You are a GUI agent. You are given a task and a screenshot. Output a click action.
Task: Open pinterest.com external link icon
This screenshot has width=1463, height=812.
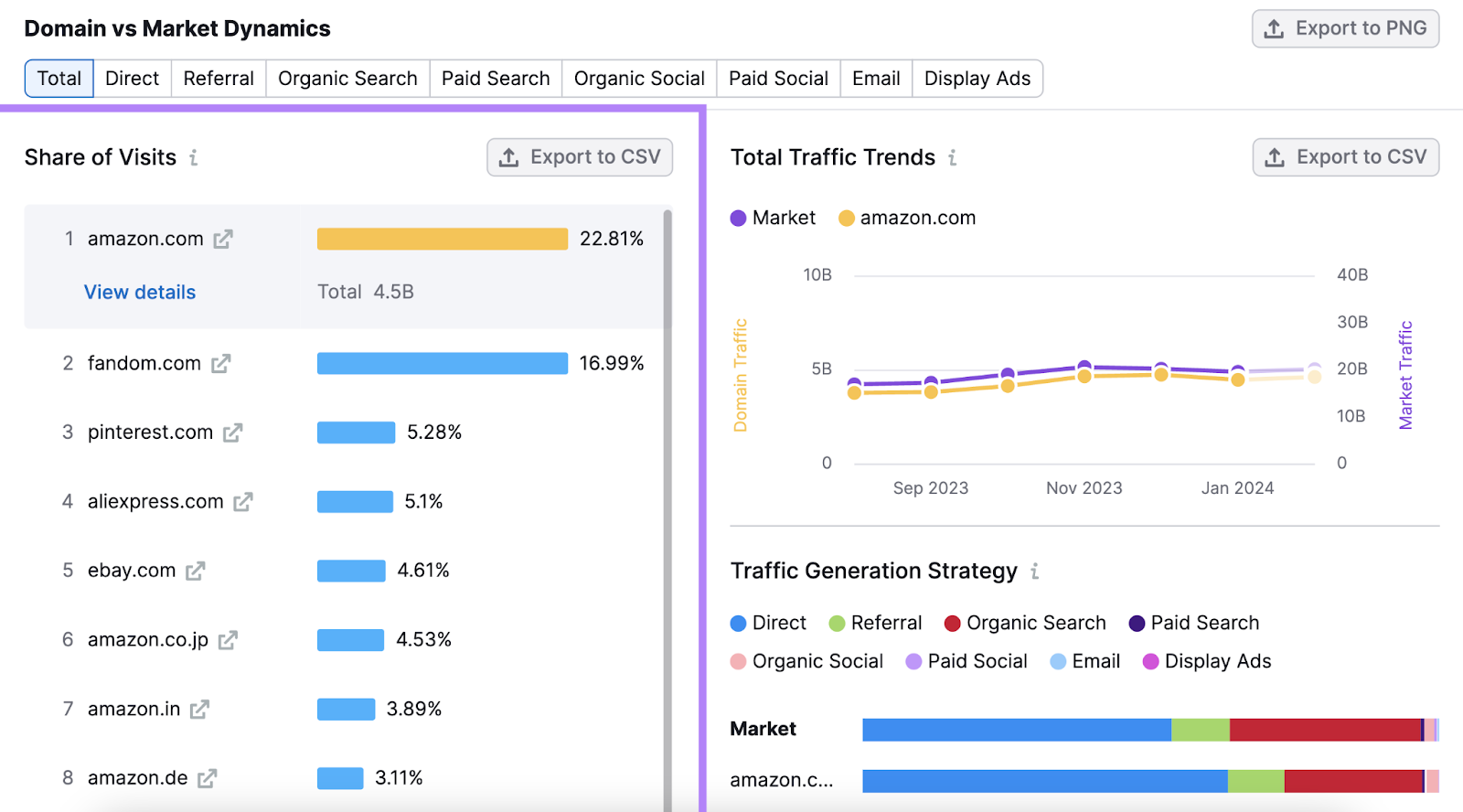[232, 433]
